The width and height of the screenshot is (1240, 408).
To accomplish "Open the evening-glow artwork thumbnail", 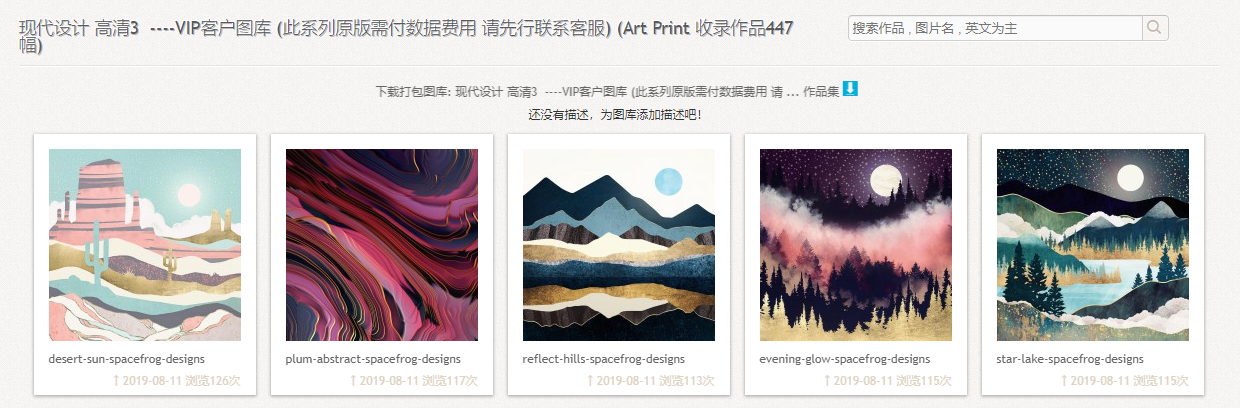I will 856,245.
